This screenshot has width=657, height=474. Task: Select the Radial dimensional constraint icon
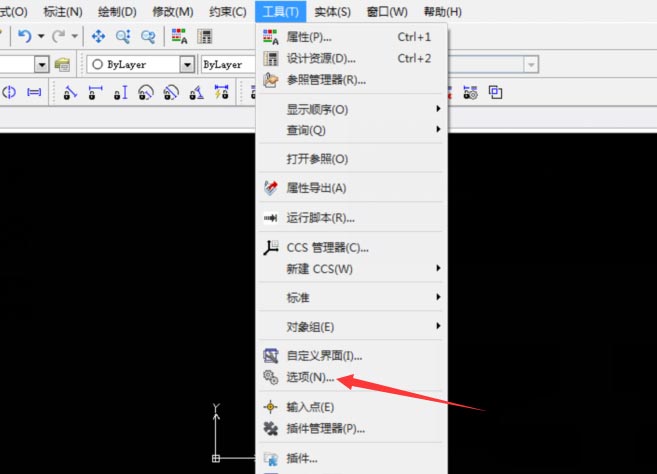146,92
